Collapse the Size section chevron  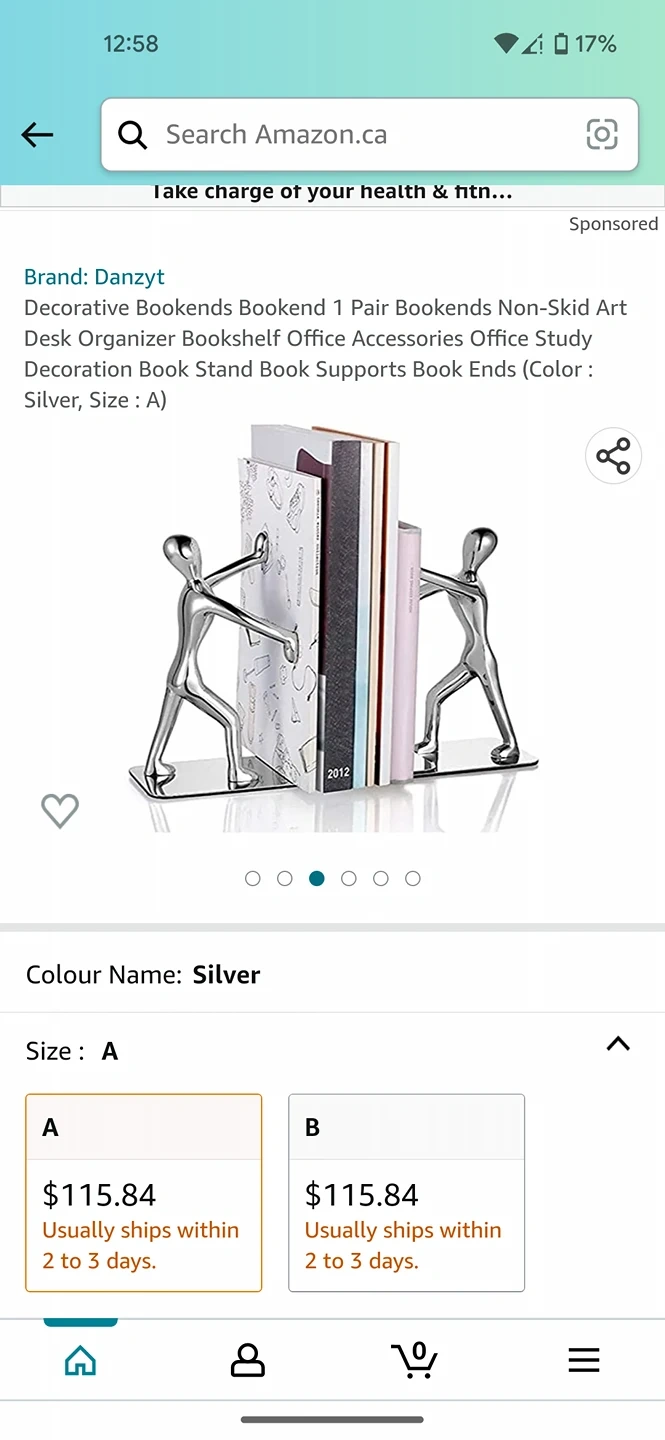tap(618, 1044)
